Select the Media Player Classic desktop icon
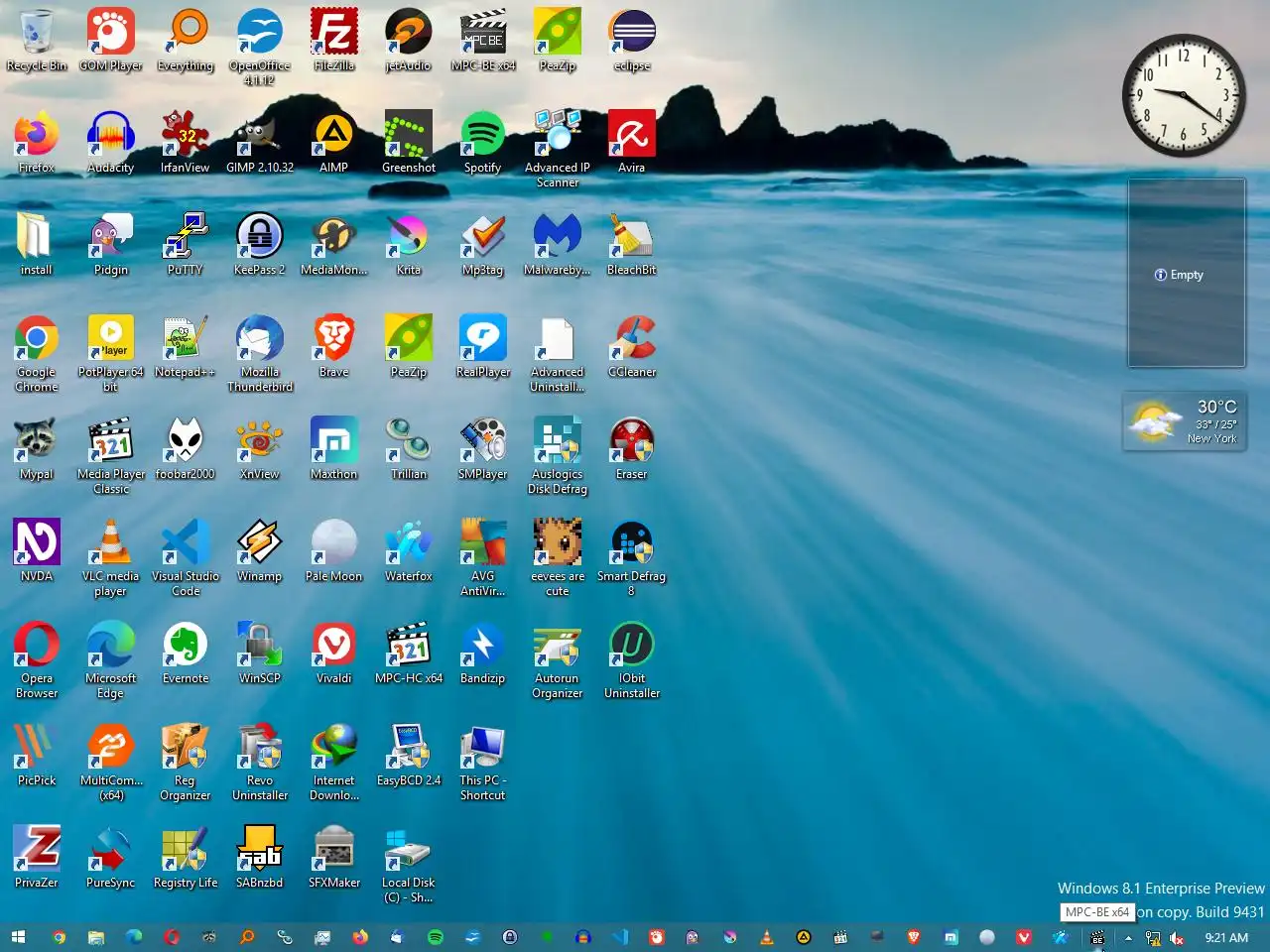This screenshot has height=952, width=1270. tap(111, 455)
